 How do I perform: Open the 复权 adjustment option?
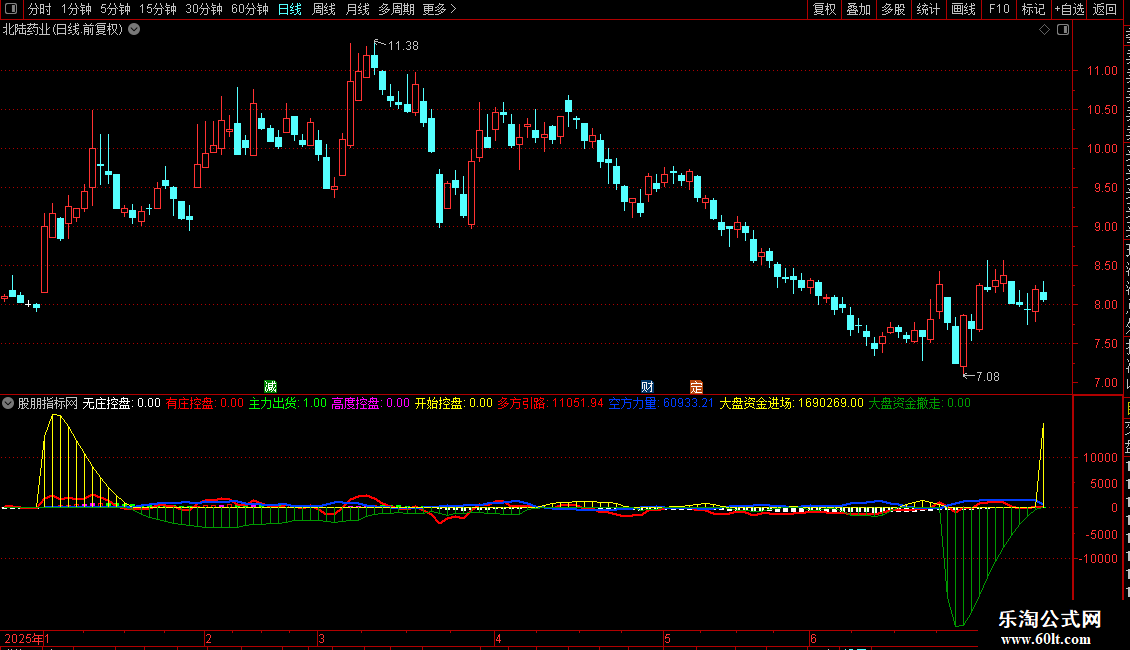(824, 9)
